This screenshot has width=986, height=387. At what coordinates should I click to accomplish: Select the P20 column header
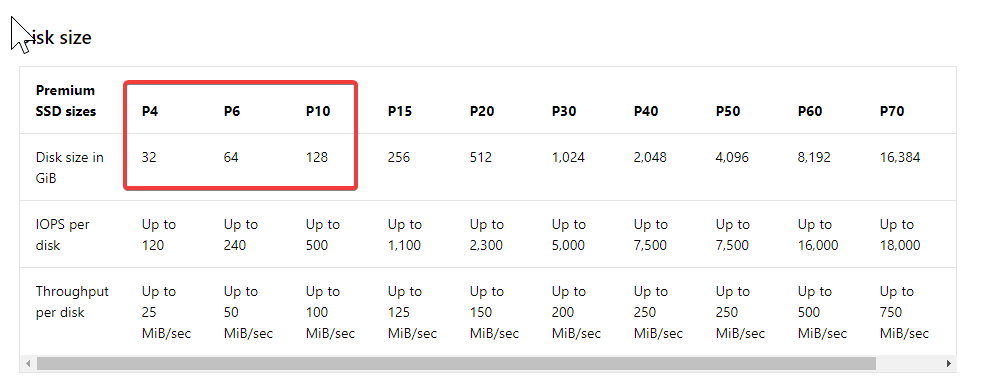point(482,111)
